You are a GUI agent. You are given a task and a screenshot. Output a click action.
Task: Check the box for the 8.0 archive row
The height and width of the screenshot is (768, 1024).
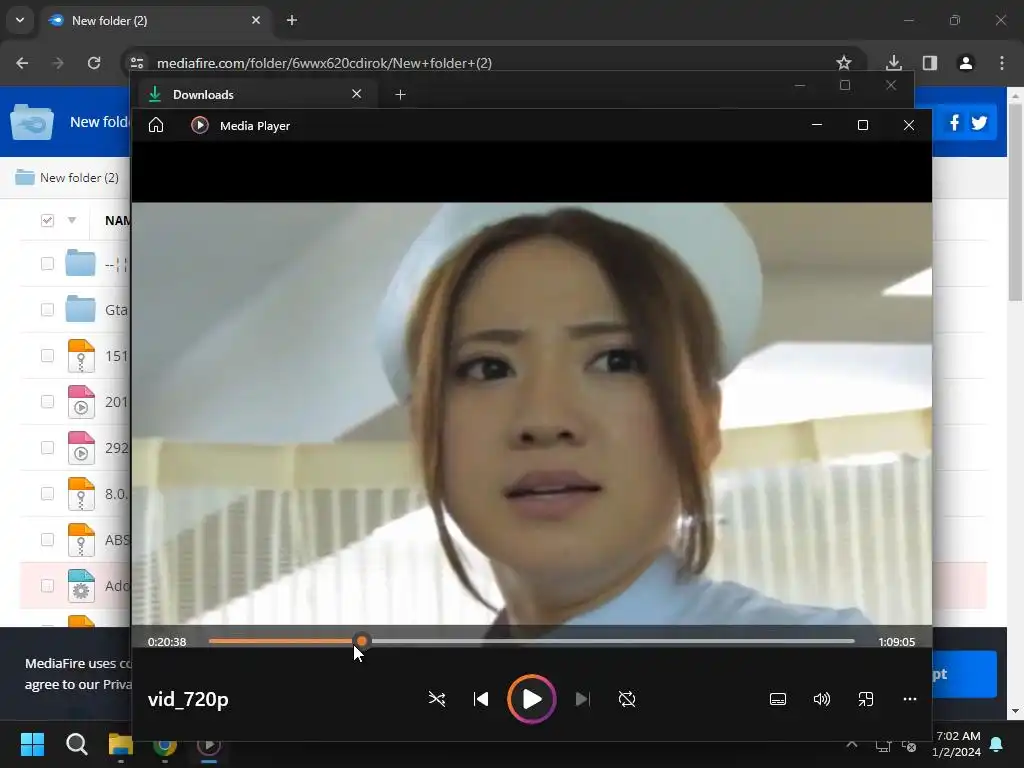(x=47, y=493)
